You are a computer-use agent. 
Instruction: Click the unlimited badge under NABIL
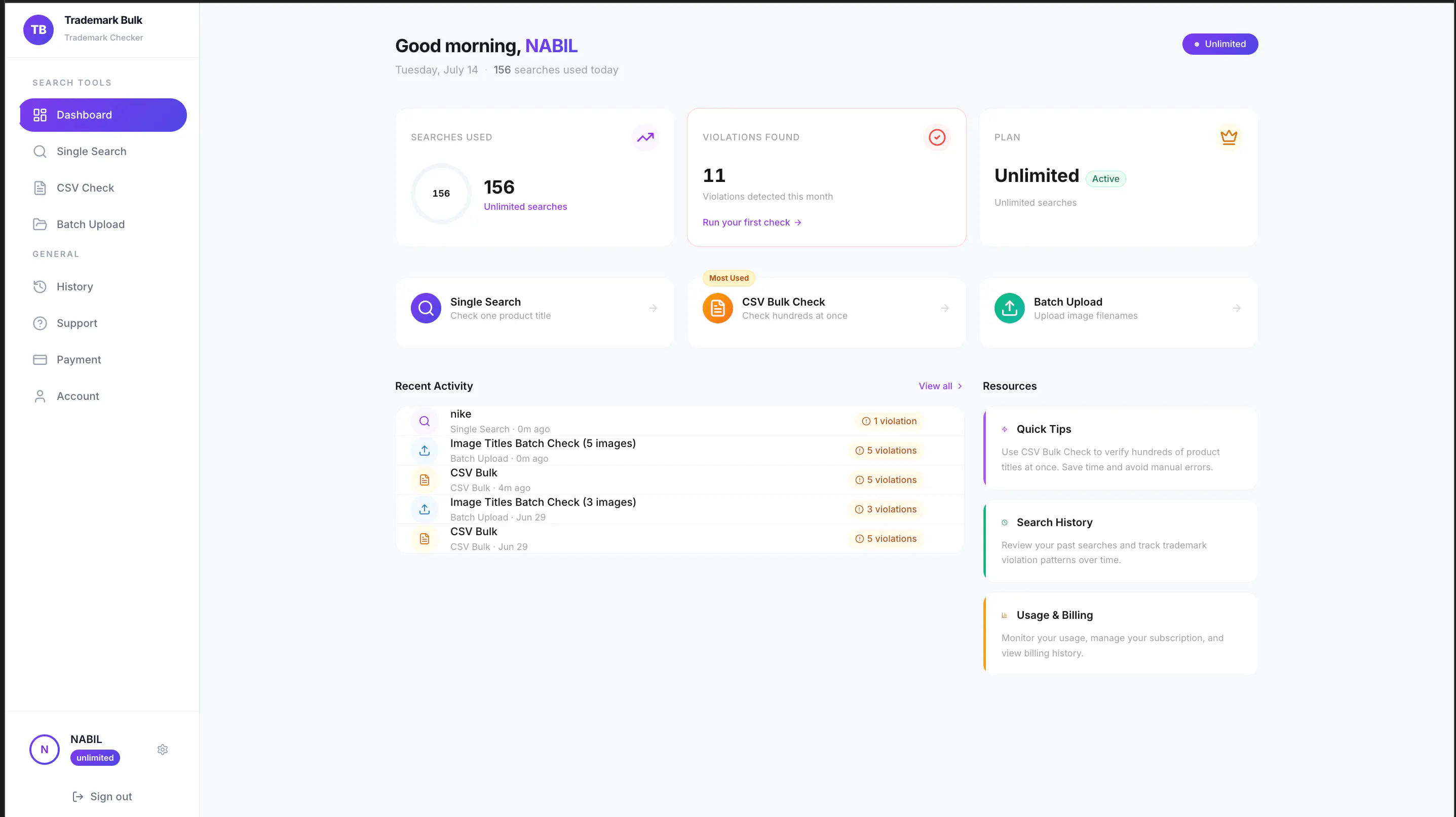point(95,758)
